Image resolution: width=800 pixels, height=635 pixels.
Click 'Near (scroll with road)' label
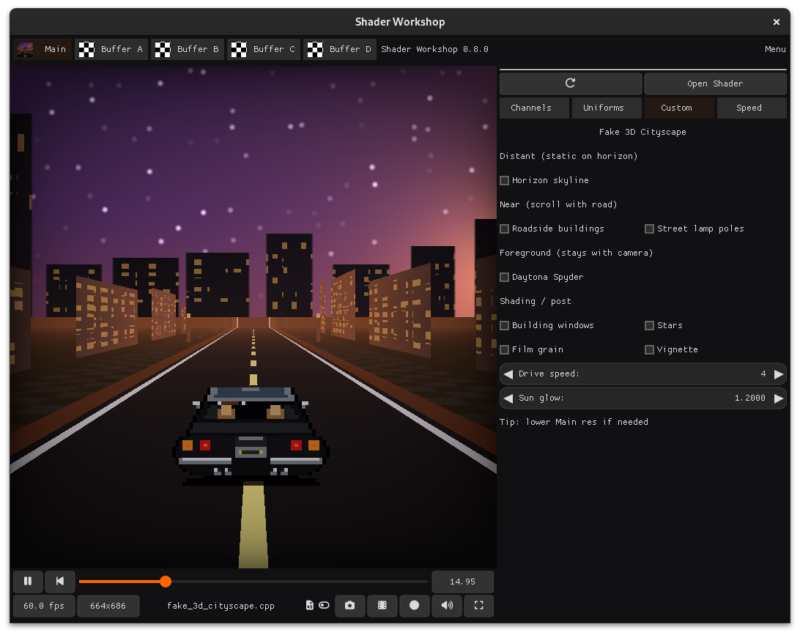pyautogui.click(x=558, y=205)
